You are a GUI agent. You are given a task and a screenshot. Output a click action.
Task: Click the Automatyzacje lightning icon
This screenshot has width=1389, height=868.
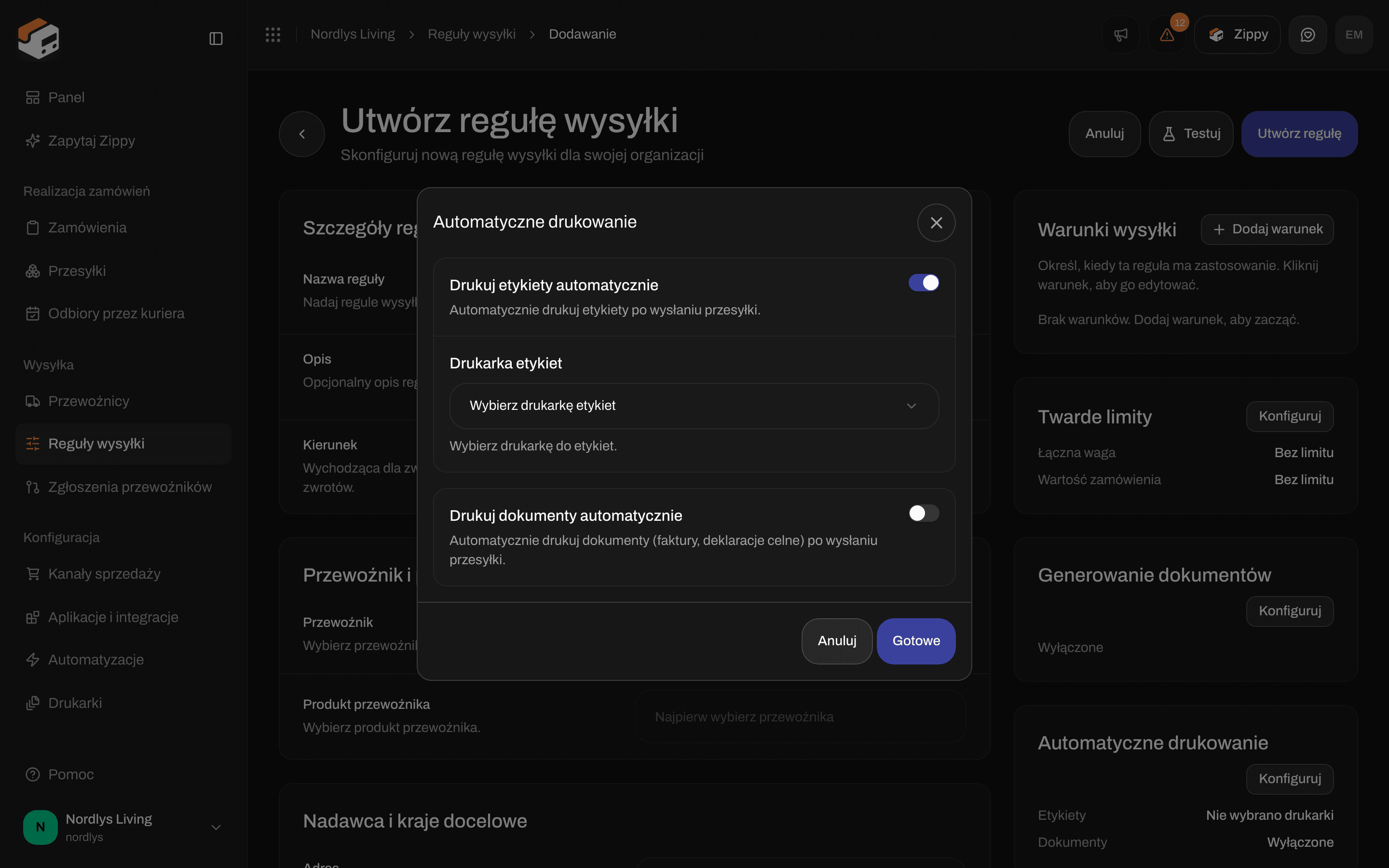tap(33, 660)
